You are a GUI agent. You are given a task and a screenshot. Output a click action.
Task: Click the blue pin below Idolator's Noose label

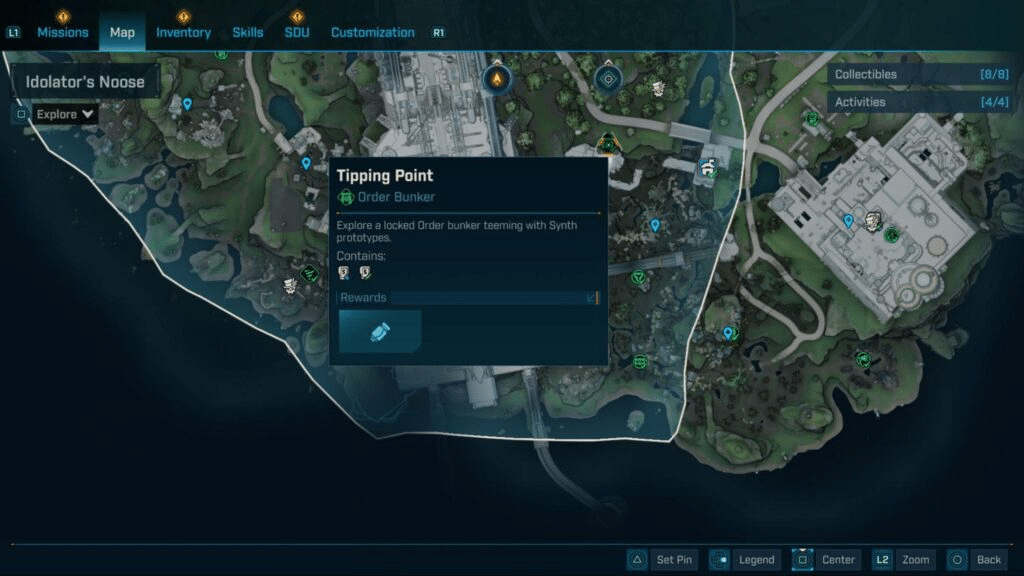click(187, 103)
